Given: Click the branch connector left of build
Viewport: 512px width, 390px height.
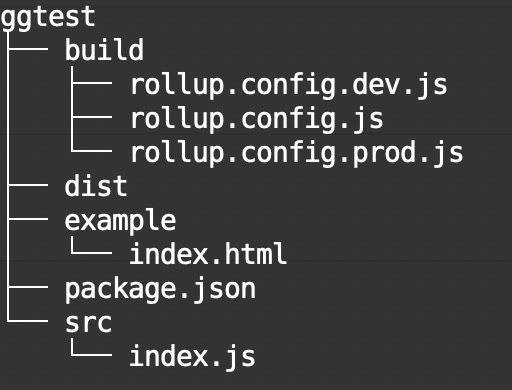Looking at the screenshot, I should (28, 49).
